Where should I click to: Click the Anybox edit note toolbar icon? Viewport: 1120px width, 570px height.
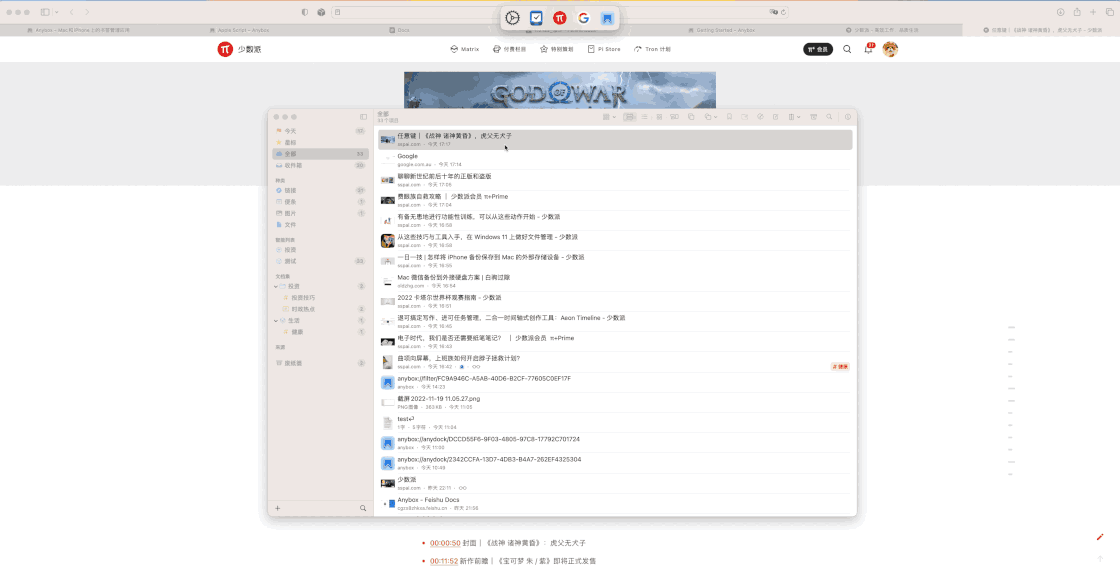coord(776,116)
